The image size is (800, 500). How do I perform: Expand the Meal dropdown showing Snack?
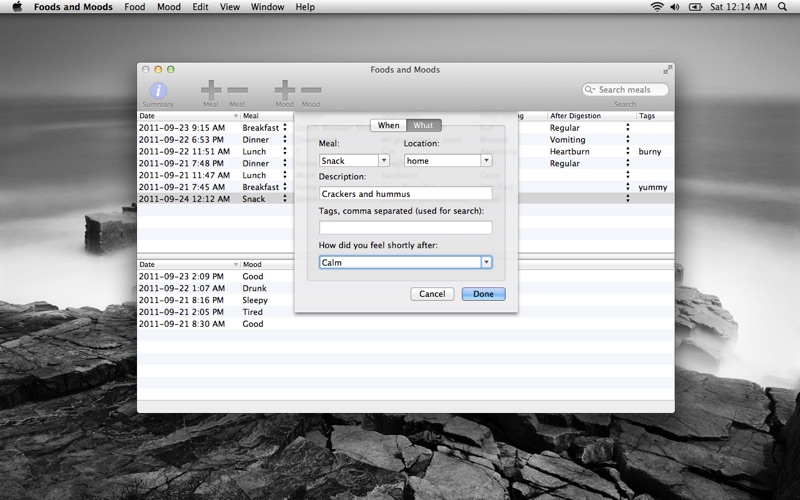pyautogui.click(x=384, y=161)
